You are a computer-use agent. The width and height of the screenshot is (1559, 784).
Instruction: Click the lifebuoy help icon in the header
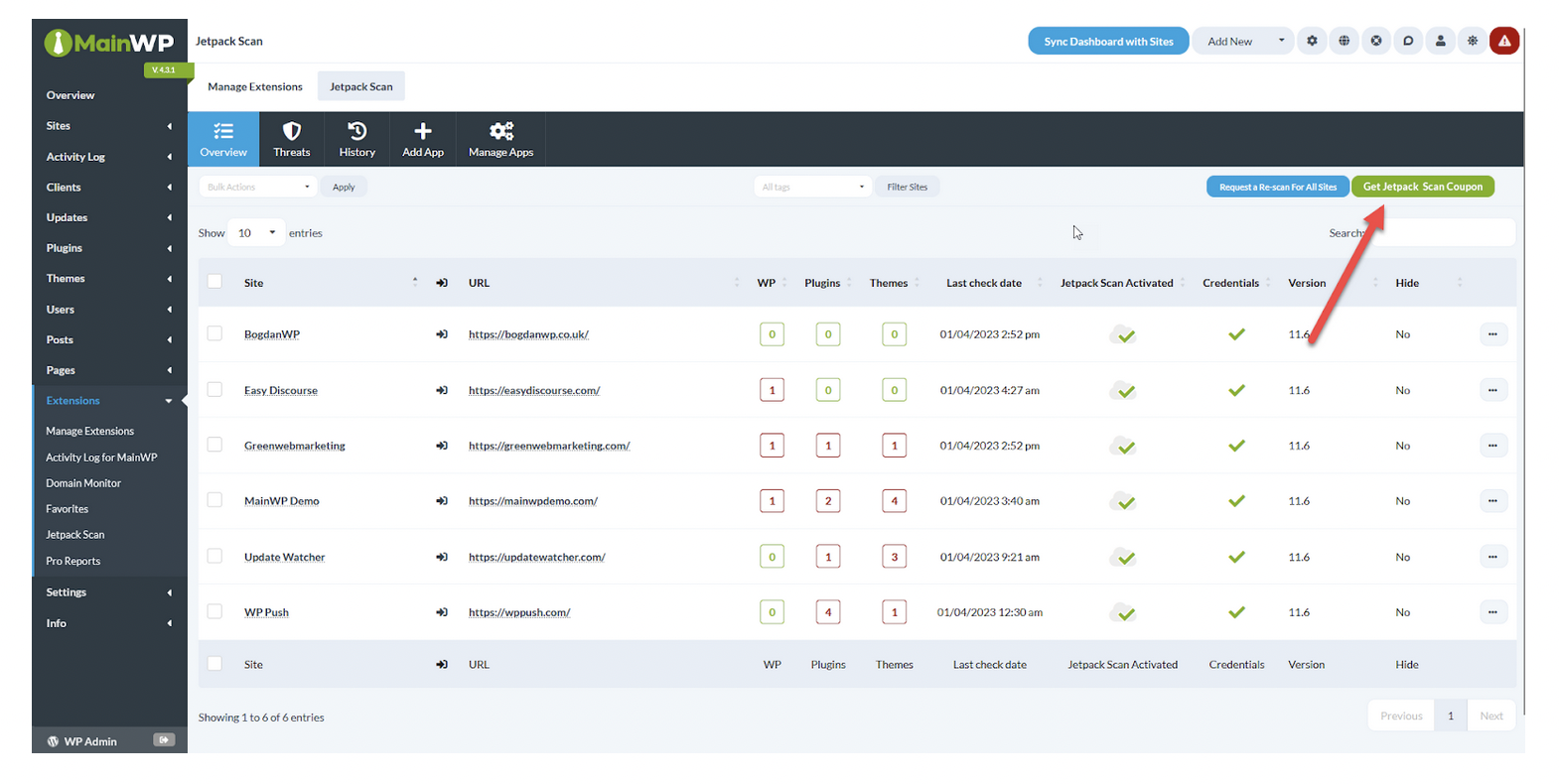(x=1376, y=41)
